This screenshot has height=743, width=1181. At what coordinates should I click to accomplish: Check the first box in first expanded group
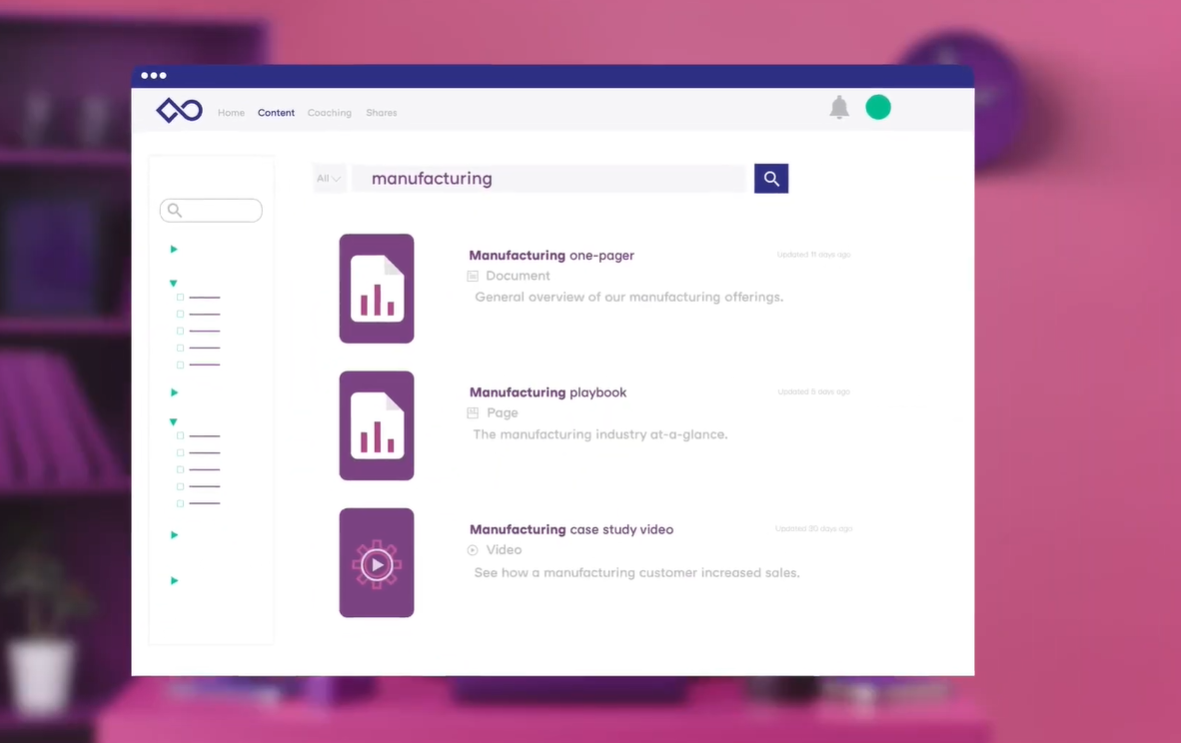[180, 298]
